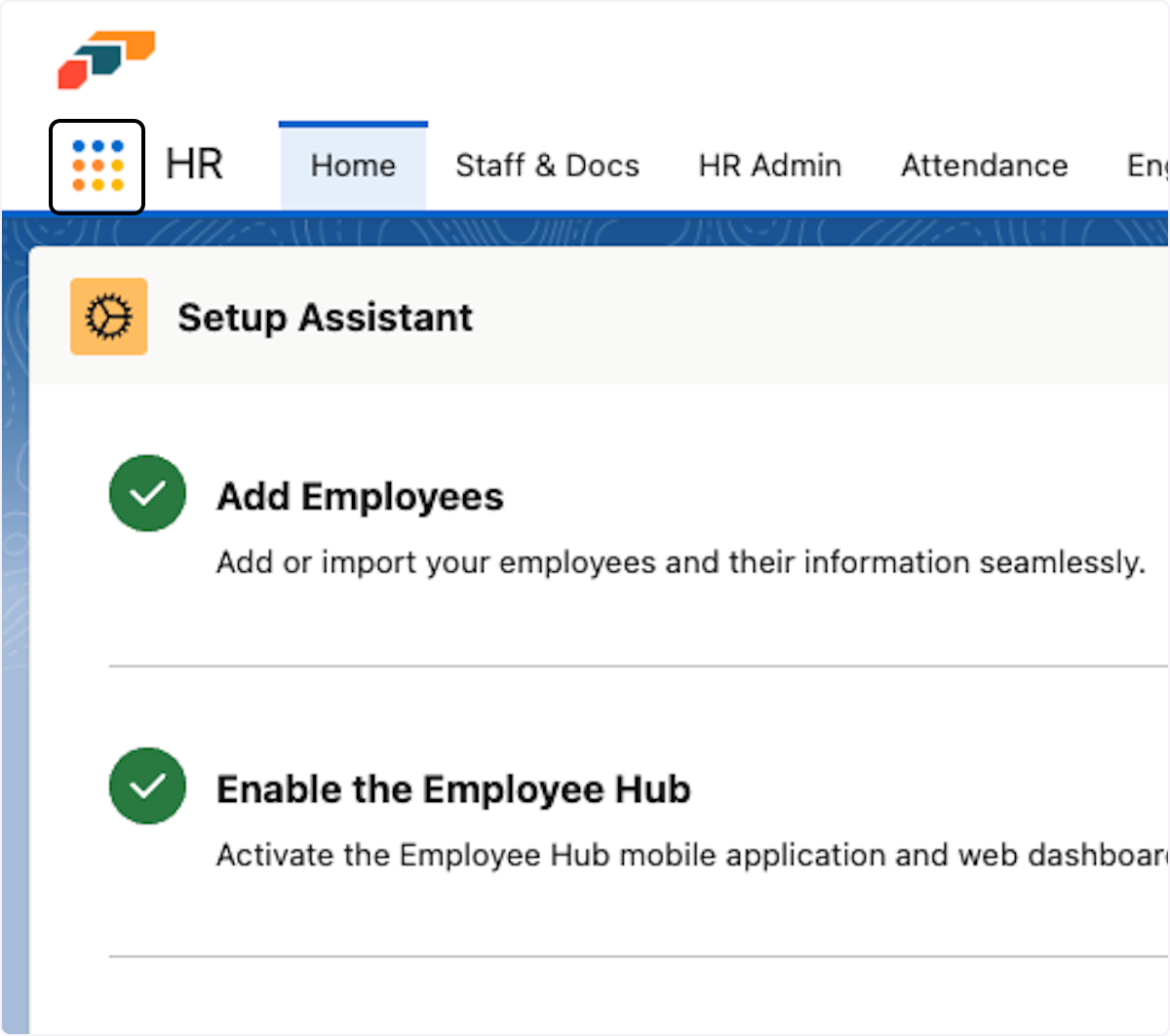Screen dimensions: 1170x1036
Task: Click the HR app name label
Action: [x=194, y=165]
